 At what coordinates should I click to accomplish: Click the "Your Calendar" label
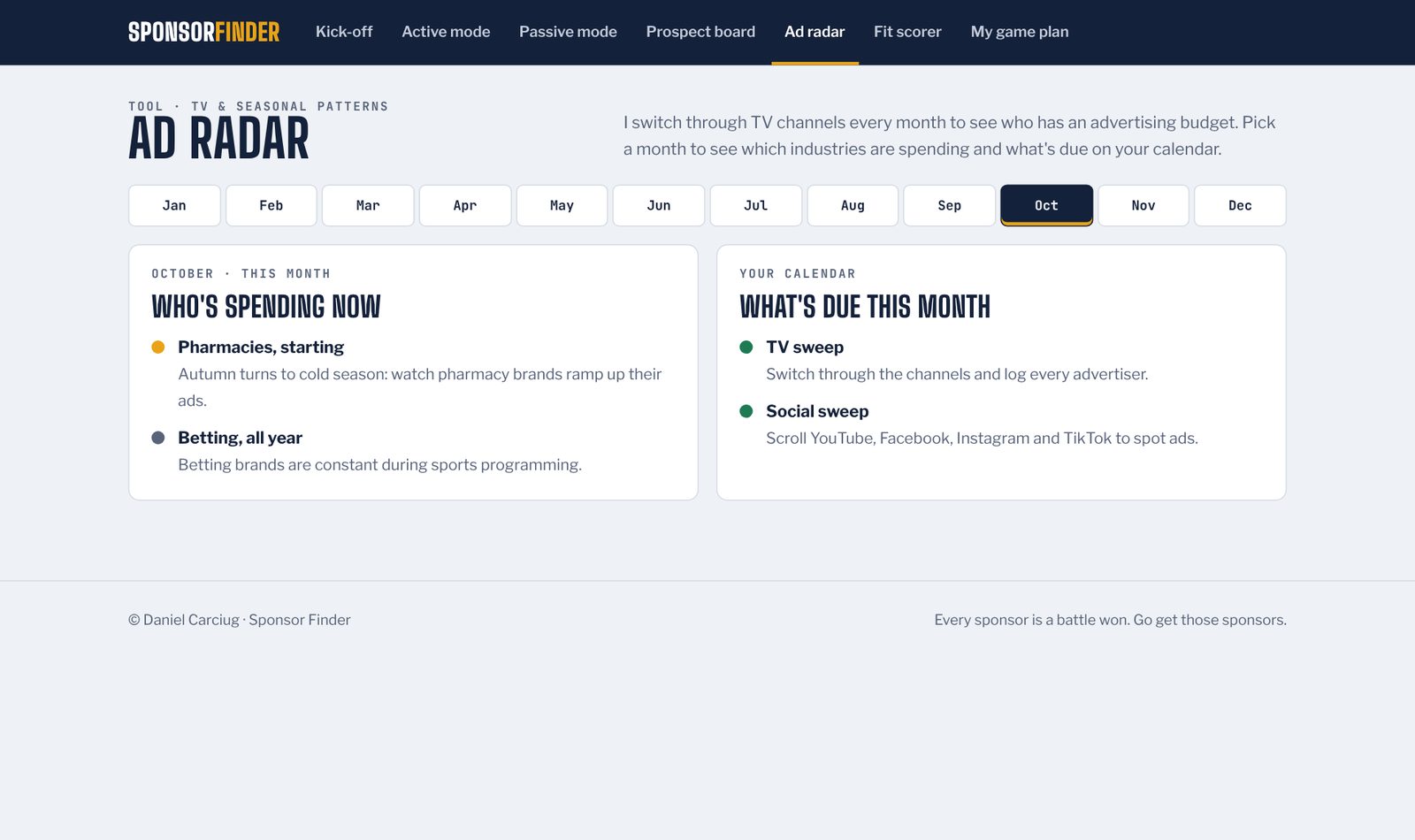(798, 274)
